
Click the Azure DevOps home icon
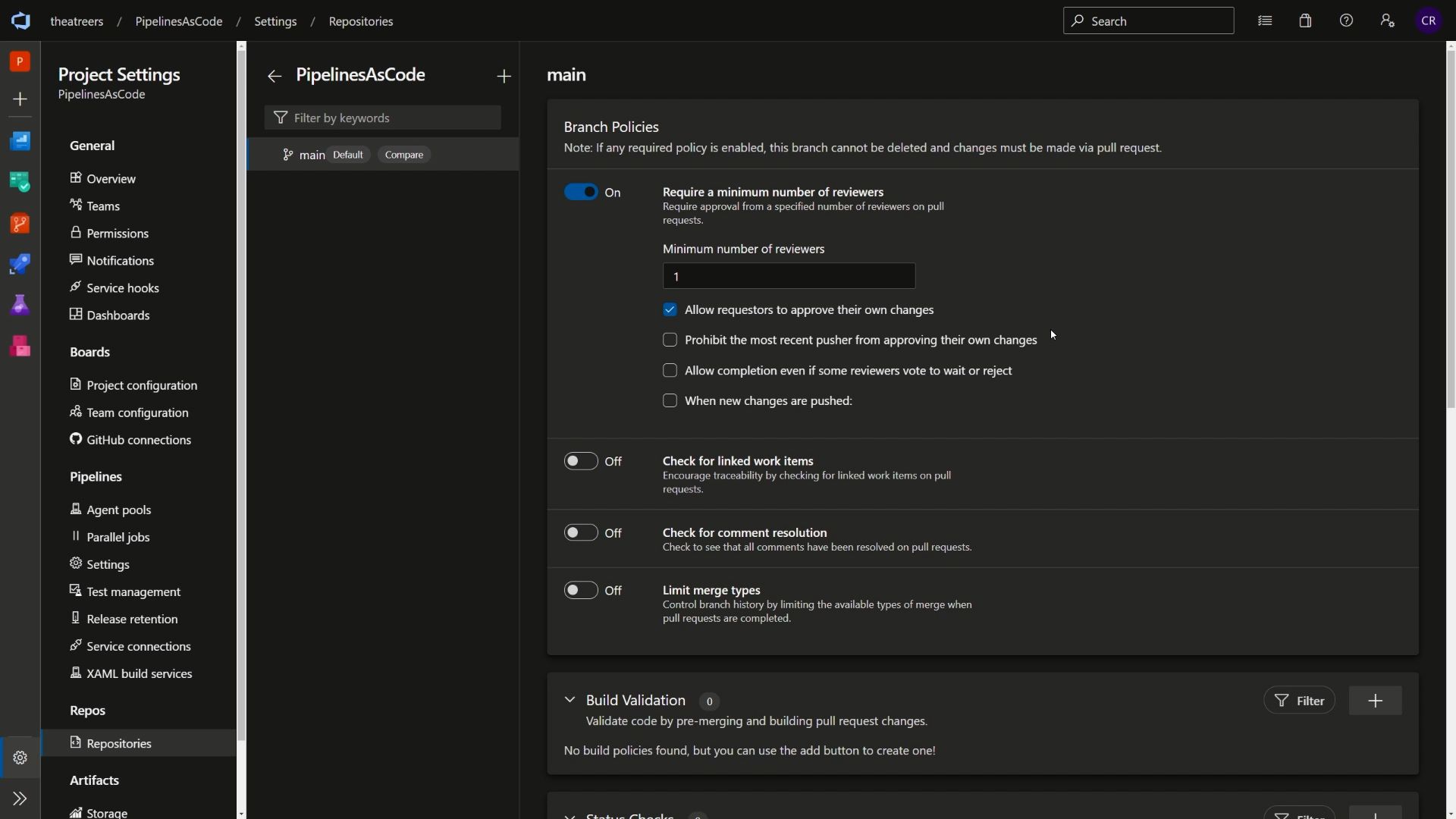pyautogui.click(x=20, y=20)
